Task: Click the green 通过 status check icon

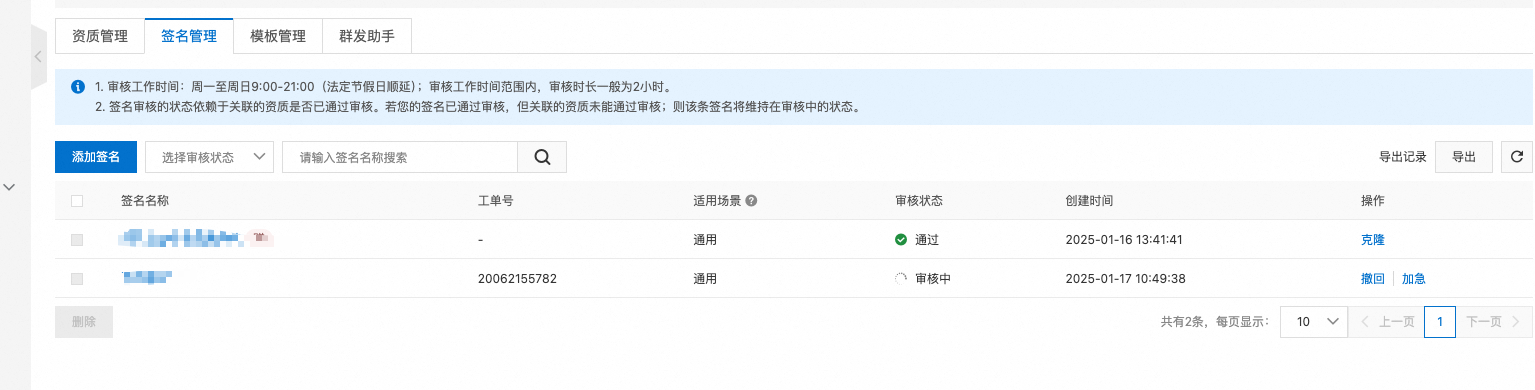Action: pyautogui.click(x=901, y=240)
